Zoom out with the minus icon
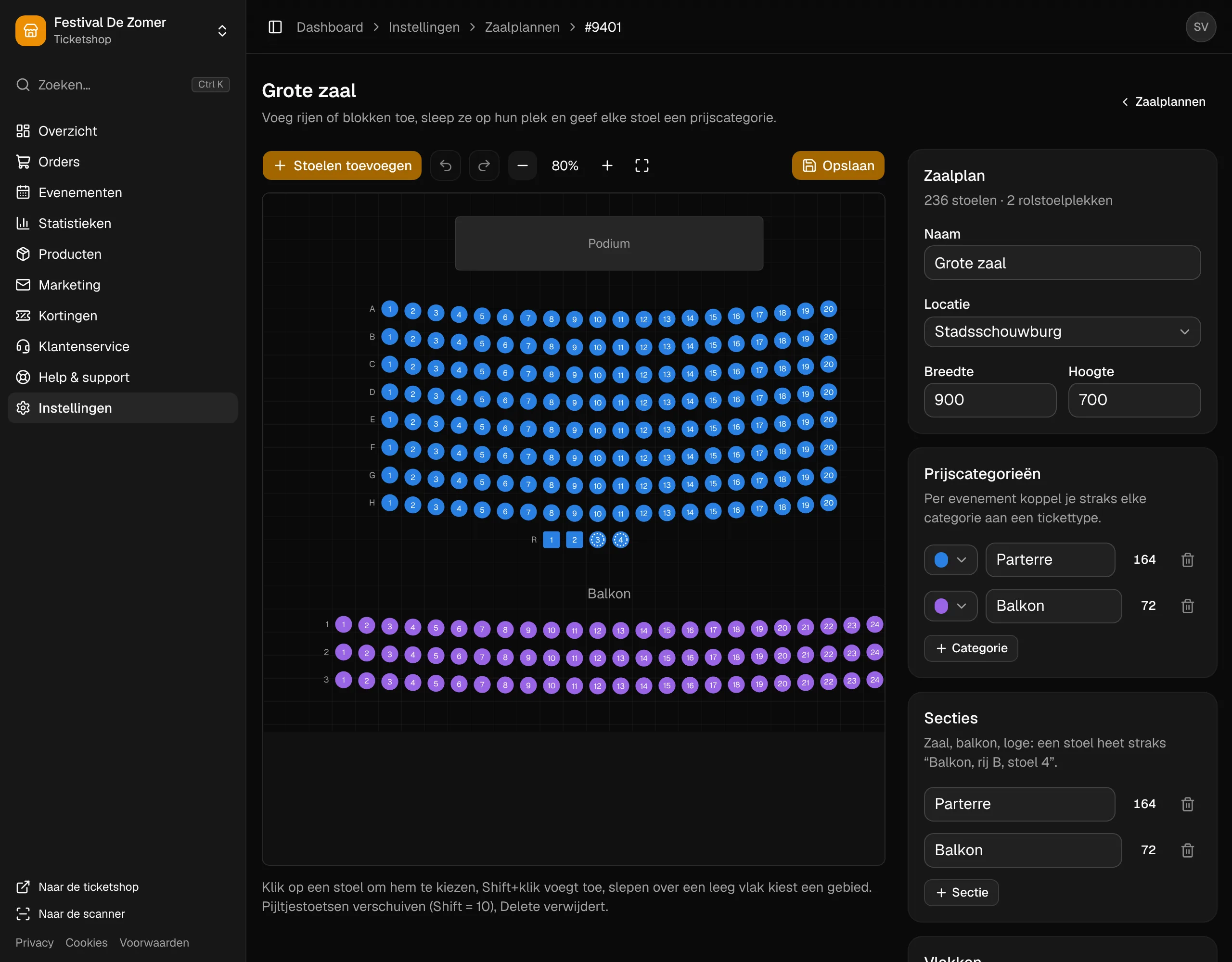 click(x=522, y=166)
